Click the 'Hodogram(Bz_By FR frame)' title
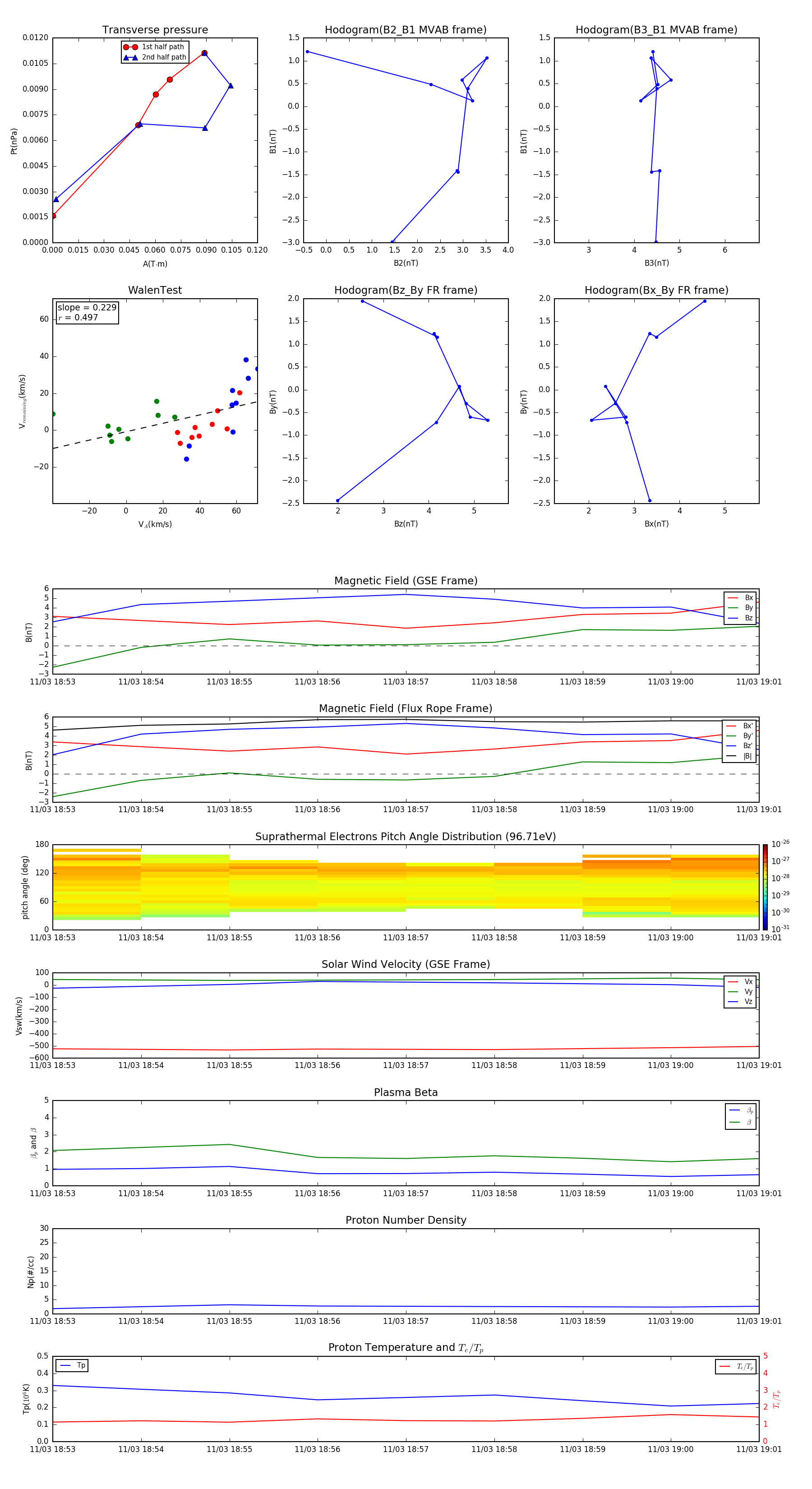812x1489 pixels. [406, 290]
